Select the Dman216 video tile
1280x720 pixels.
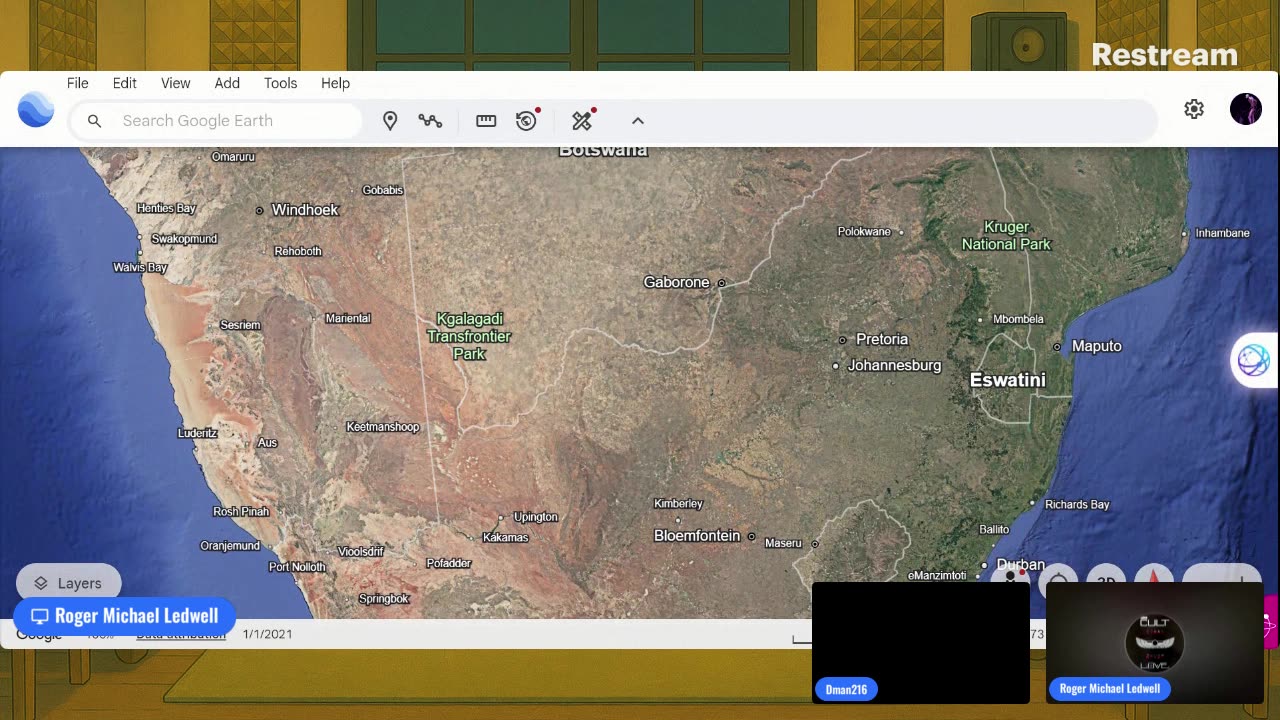pyautogui.click(x=921, y=642)
